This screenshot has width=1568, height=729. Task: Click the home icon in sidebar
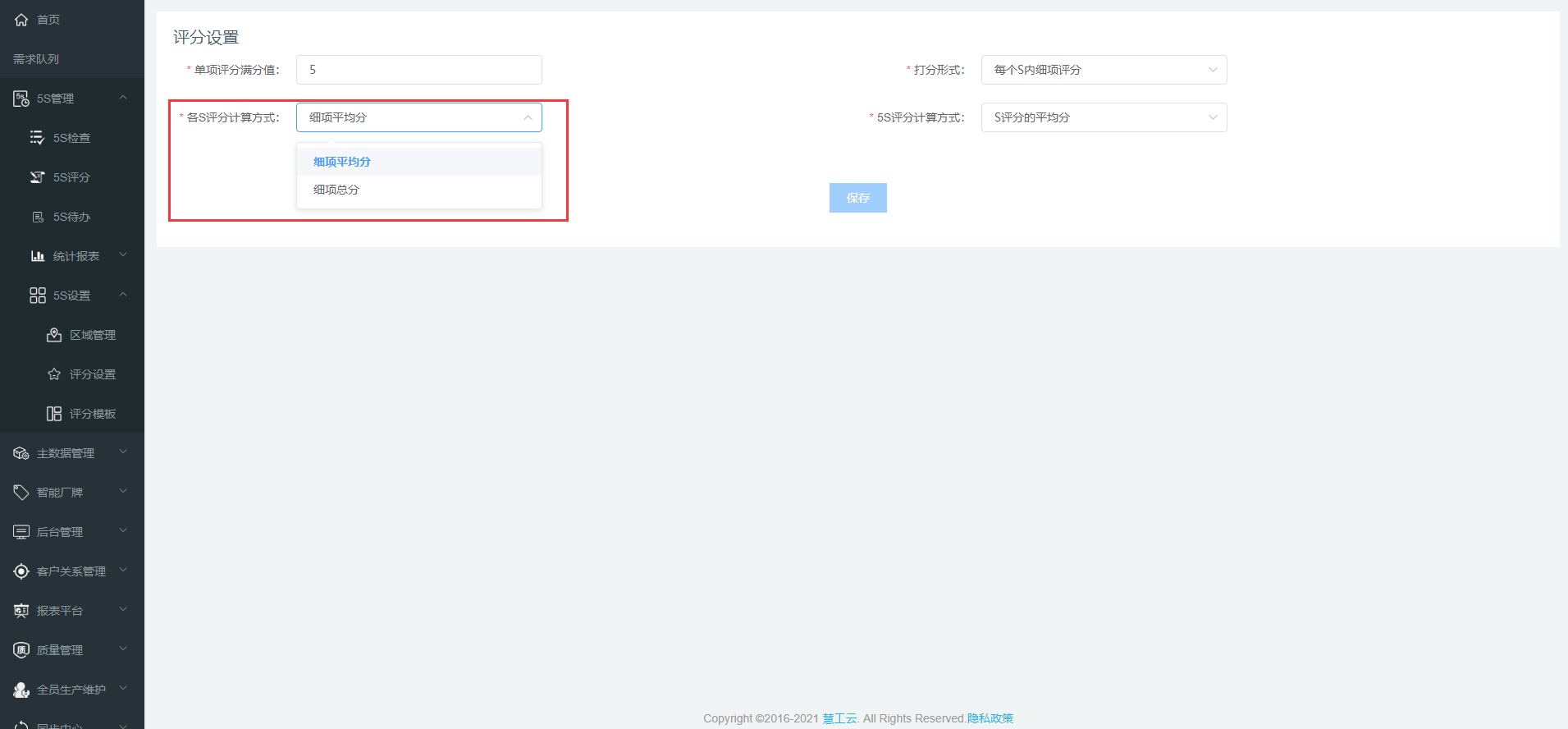[x=21, y=20]
